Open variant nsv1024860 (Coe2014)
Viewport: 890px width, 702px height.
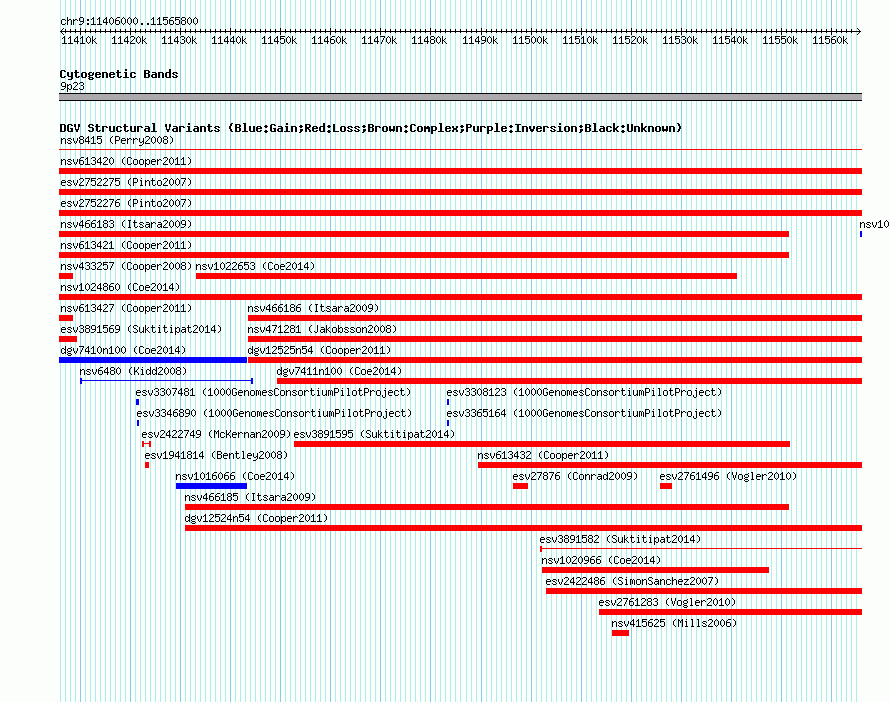point(120,287)
